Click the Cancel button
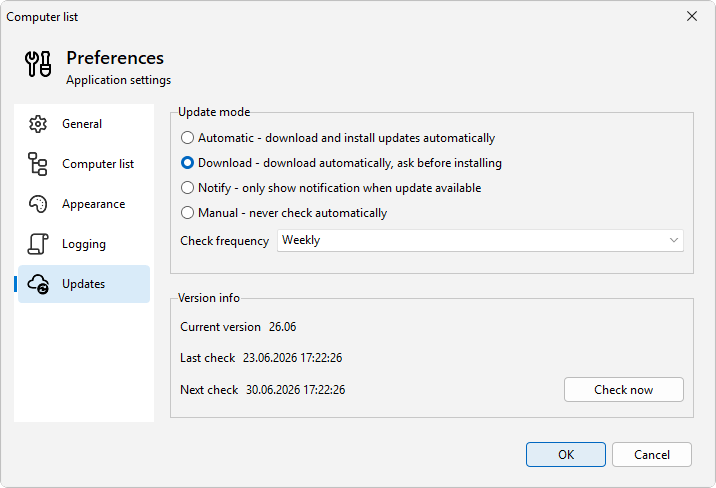Screen dimensions: 716x488 [652, 455]
